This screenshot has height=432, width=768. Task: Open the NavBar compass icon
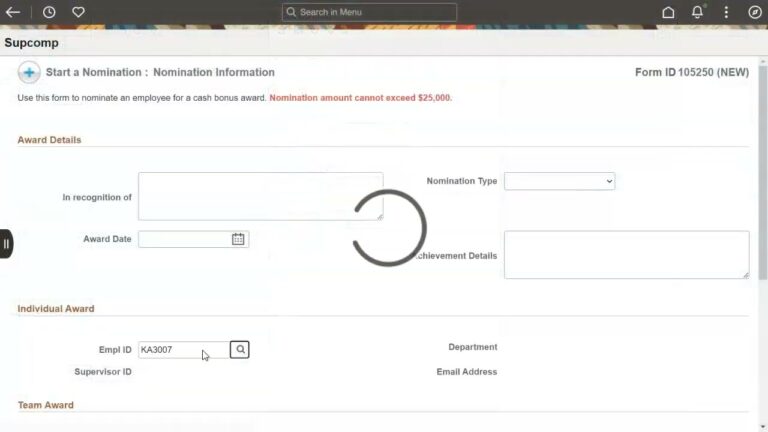click(755, 12)
